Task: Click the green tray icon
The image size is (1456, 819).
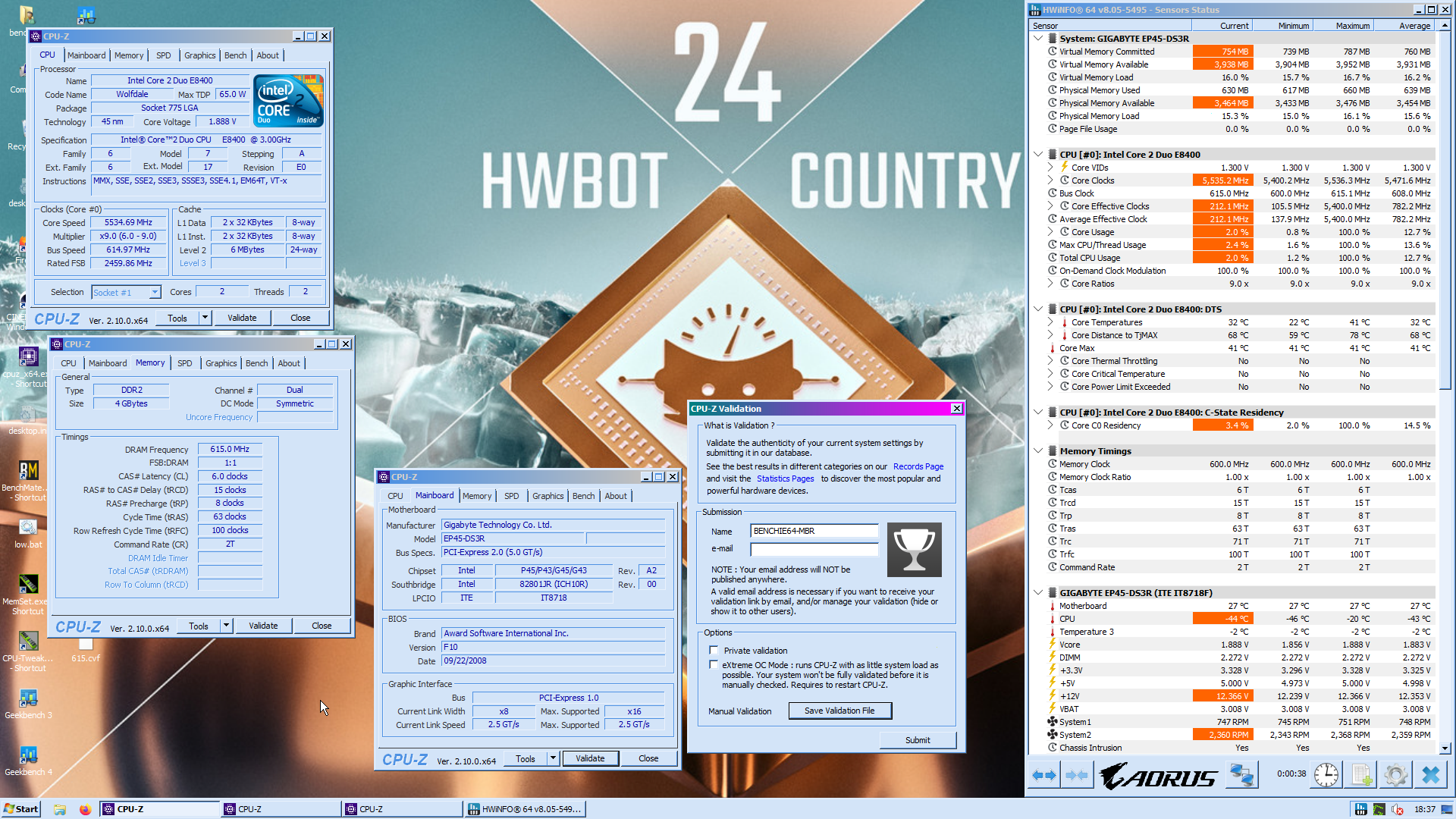Action: point(1379,809)
